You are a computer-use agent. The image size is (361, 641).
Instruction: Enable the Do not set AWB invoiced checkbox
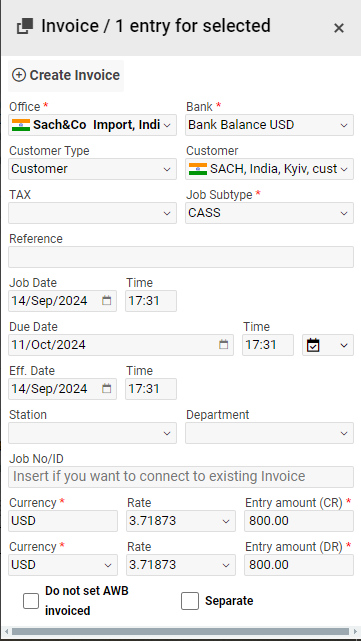[x=31, y=601]
